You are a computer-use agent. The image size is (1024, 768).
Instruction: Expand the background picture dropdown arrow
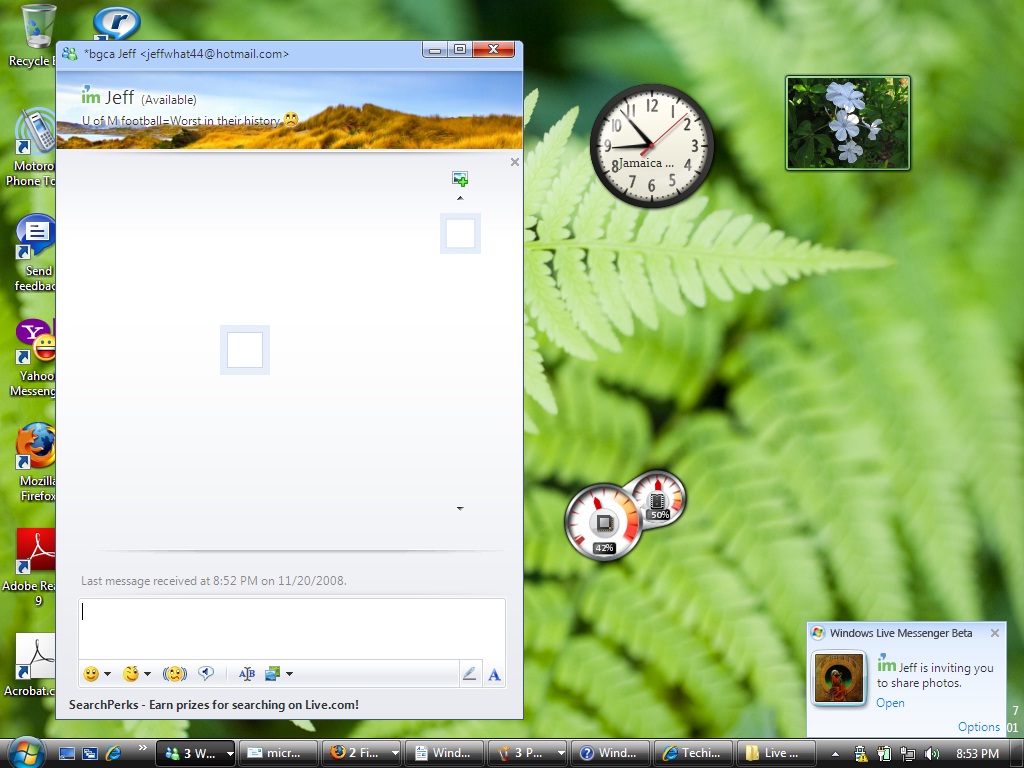point(289,674)
